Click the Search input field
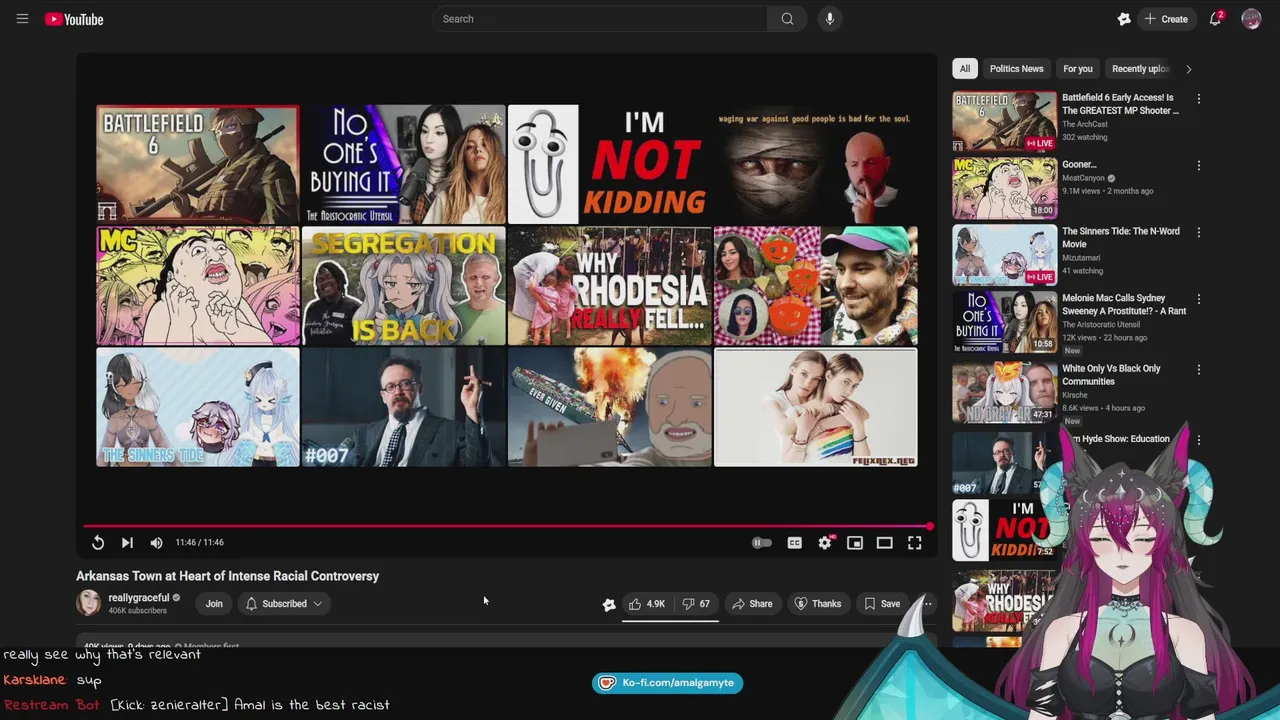 pyautogui.click(x=600, y=19)
